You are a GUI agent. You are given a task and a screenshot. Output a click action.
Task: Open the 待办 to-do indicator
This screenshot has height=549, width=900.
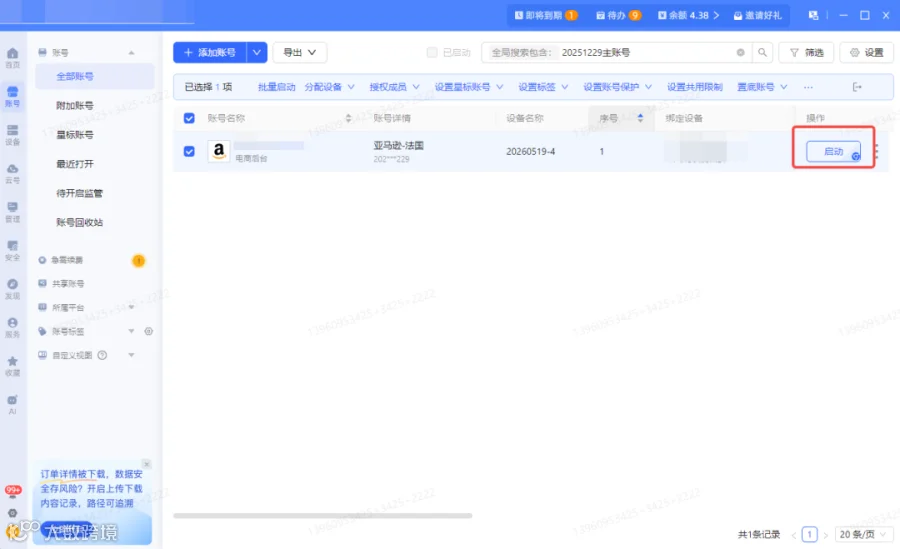pos(618,16)
